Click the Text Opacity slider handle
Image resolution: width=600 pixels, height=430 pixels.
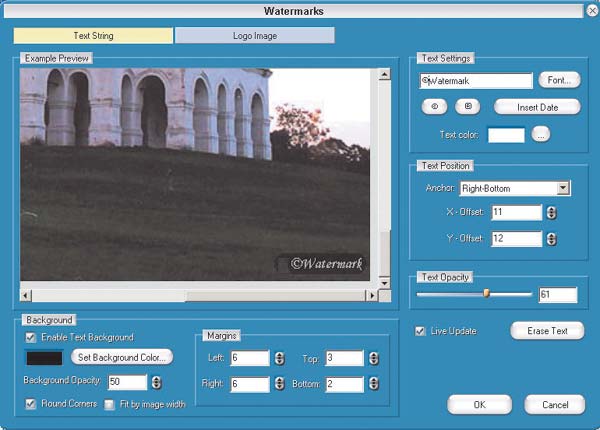(x=486, y=293)
